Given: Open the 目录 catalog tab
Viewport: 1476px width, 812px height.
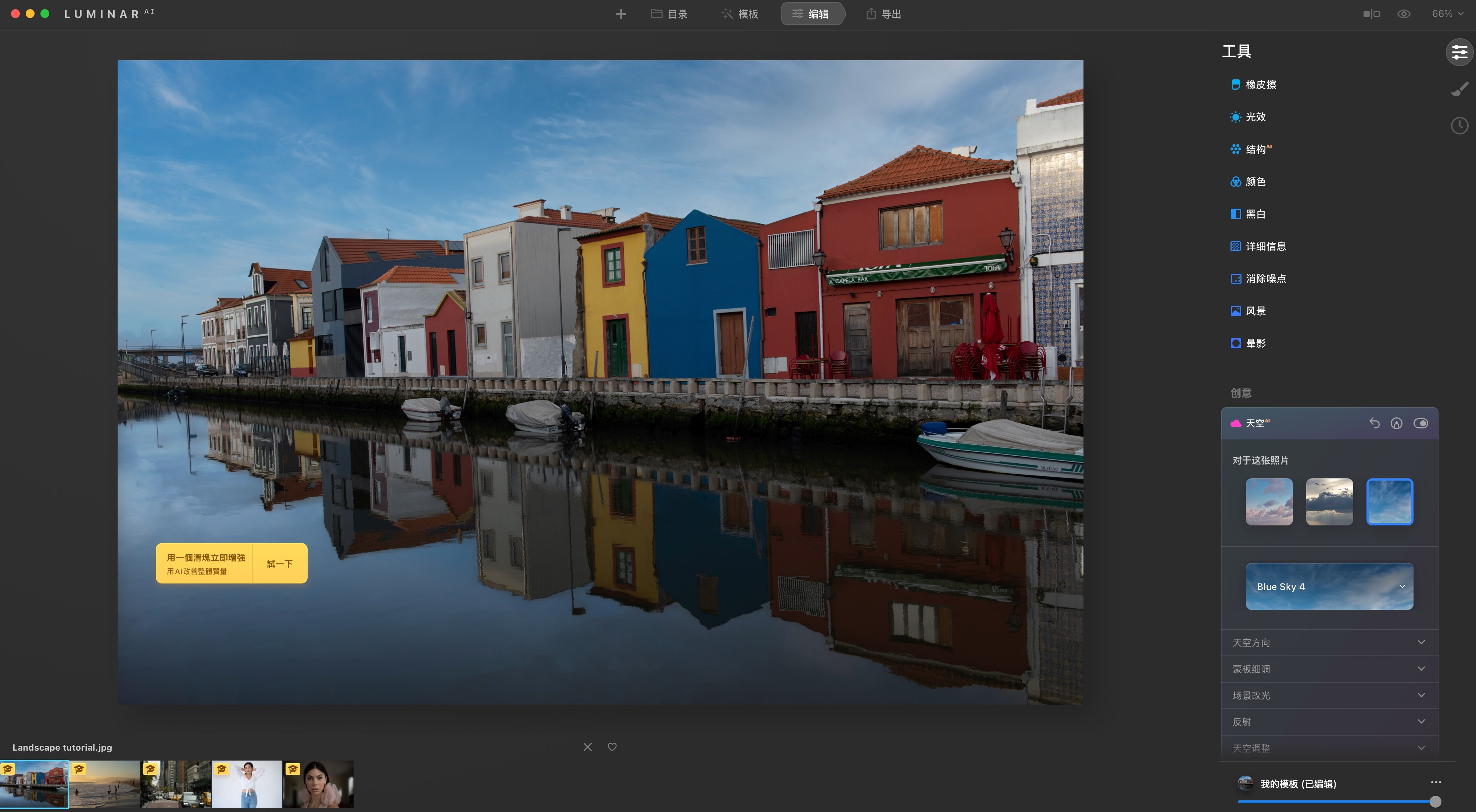Looking at the screenshot, I should pyautogui.click(x=669, y=14).
